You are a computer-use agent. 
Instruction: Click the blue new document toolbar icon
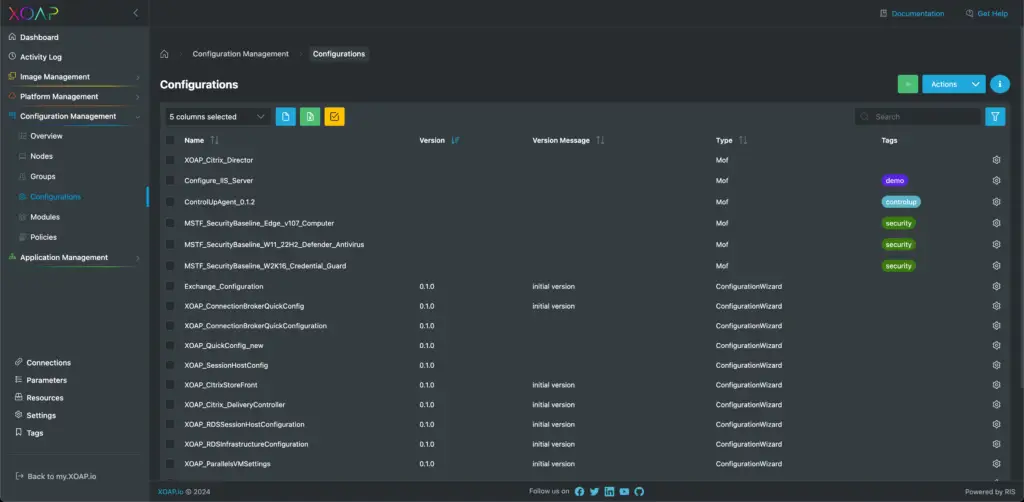point(285,117)
